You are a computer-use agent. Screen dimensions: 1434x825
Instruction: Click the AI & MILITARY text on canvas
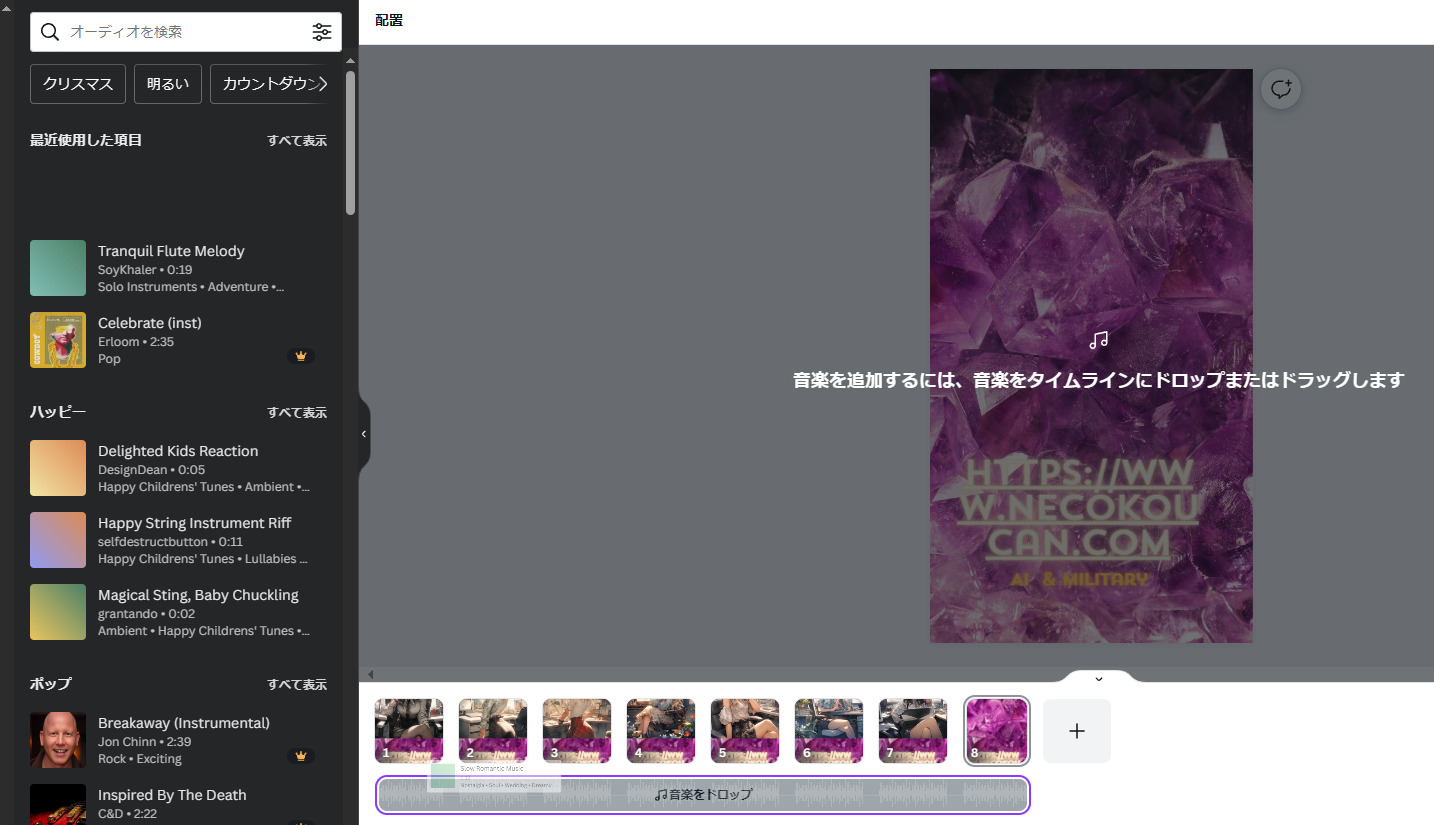(1079, 580)
